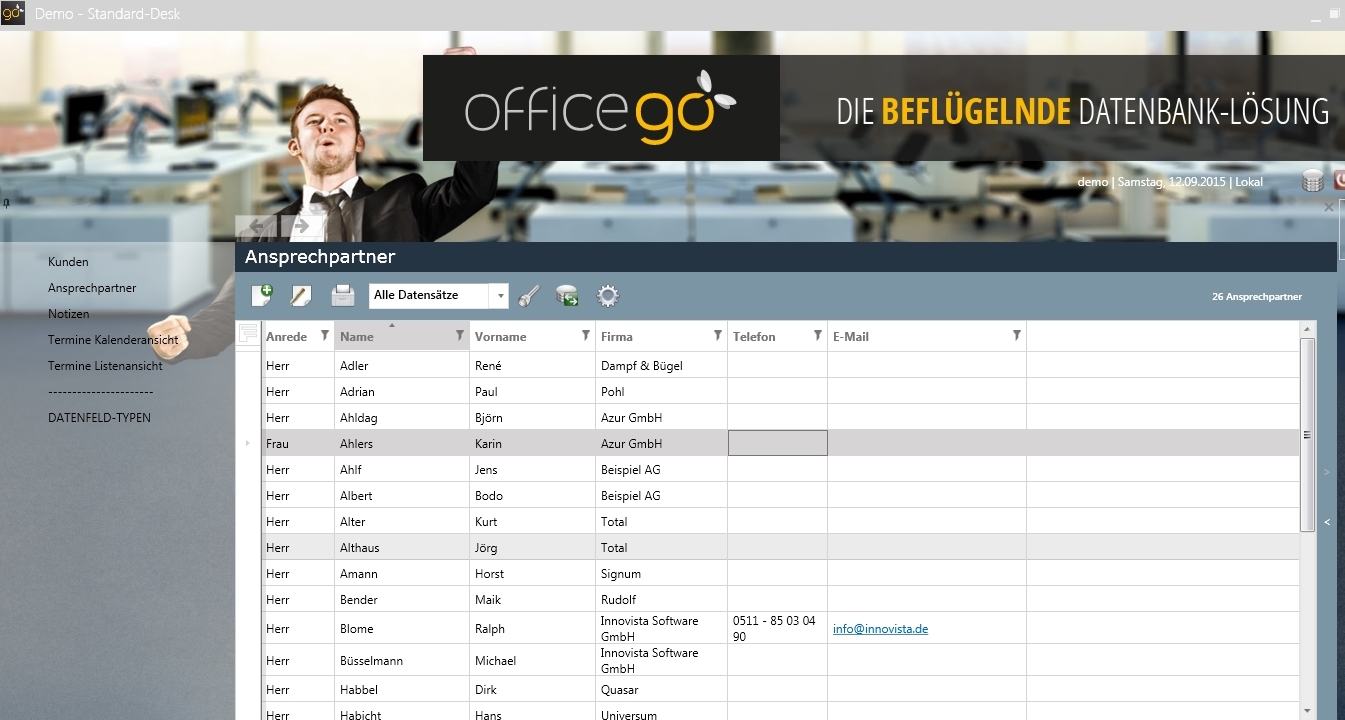The width and height of the screenshot is (1345, 720).
Task: Select the Björn first name cell
Action: [x=532, y=418]
